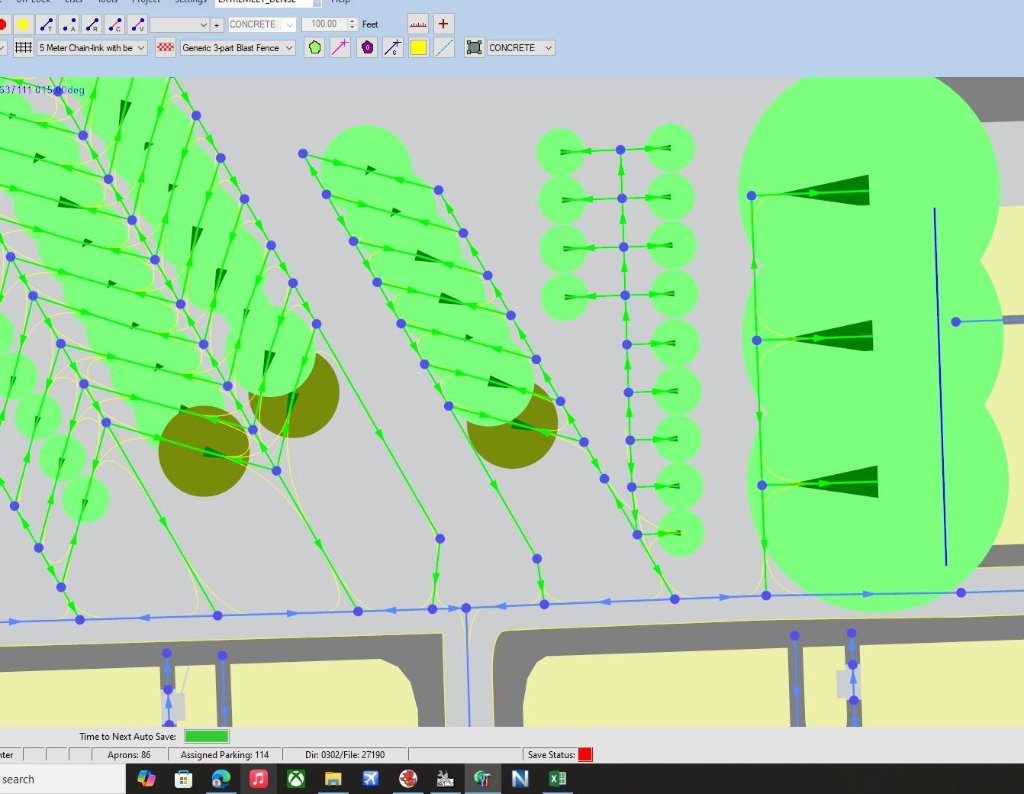This screenshot has width=1024, height=794.
Task: Select the red checkered blast fence icon
Action: click(x=165, y=47)
